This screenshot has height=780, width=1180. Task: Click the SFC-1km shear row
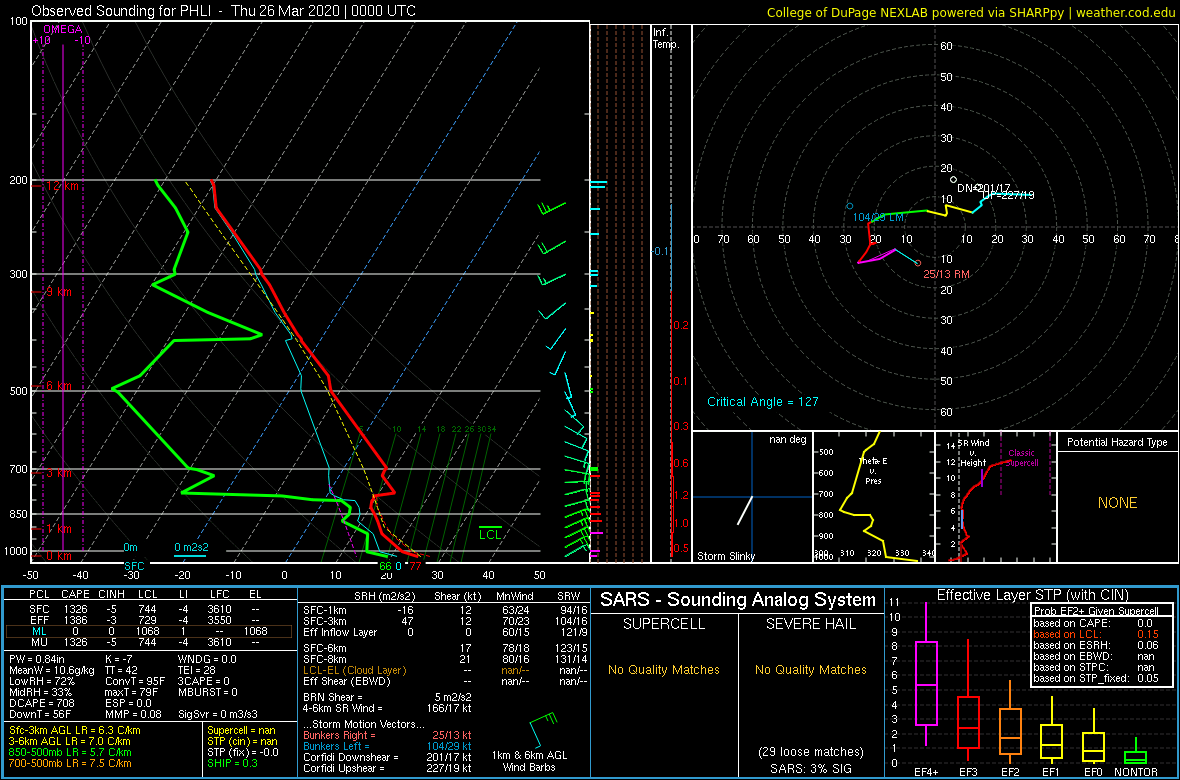click(x=444, y=611)
